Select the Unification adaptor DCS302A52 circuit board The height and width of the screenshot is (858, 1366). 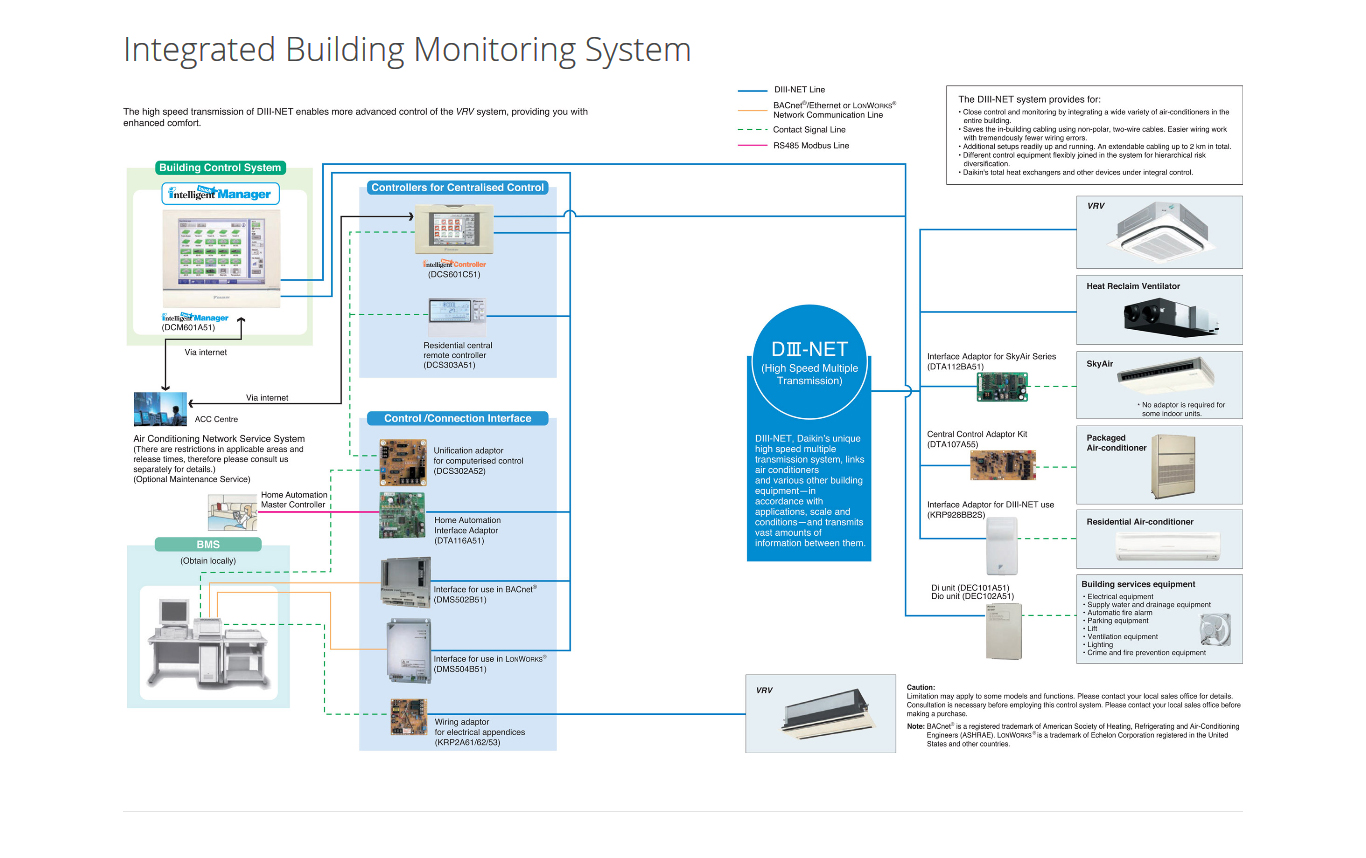(402, 462)
